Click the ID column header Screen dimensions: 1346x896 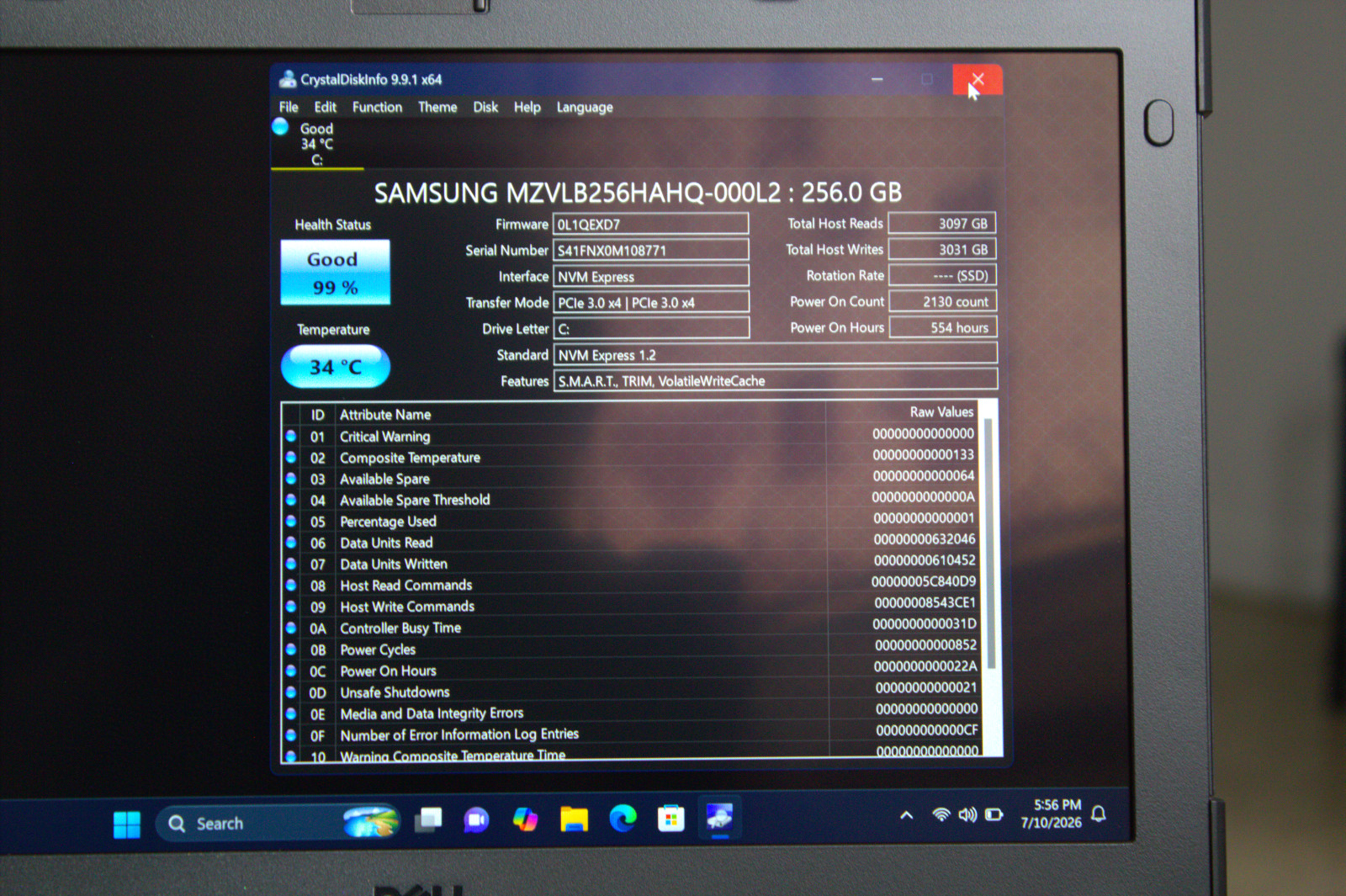[317, 415]
